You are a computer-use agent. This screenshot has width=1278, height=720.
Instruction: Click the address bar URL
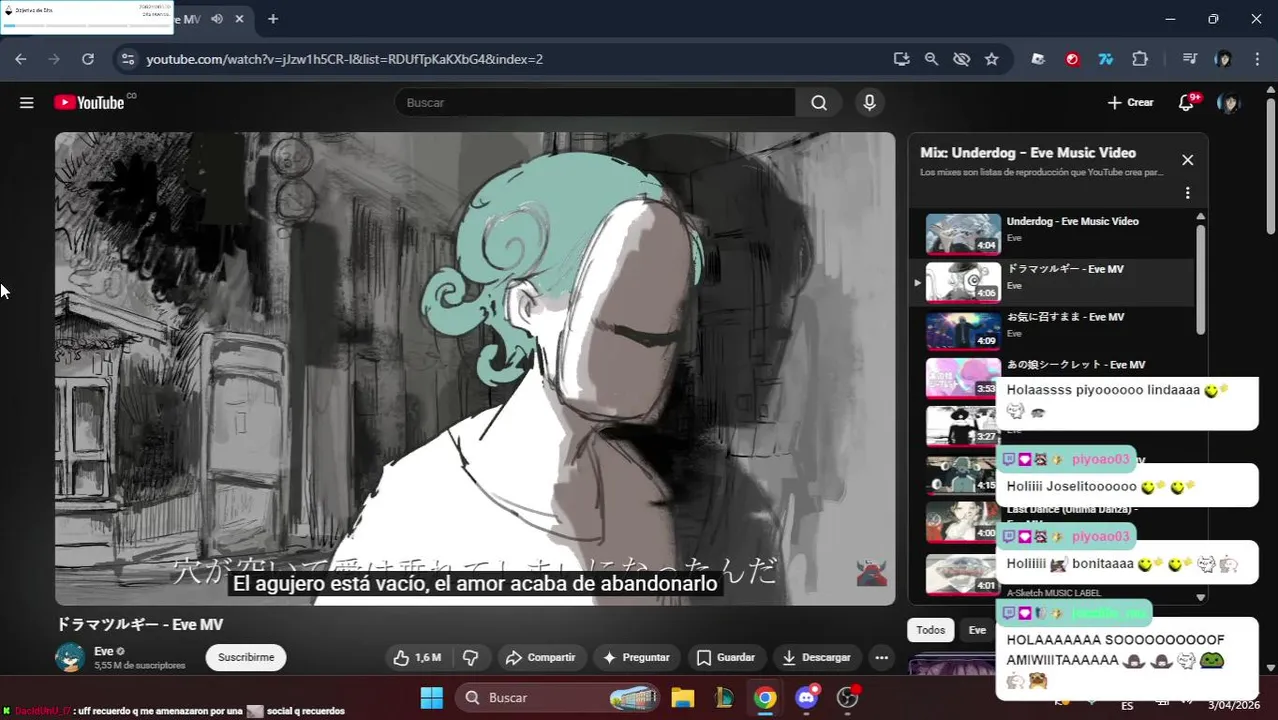(x=345, y=59)
